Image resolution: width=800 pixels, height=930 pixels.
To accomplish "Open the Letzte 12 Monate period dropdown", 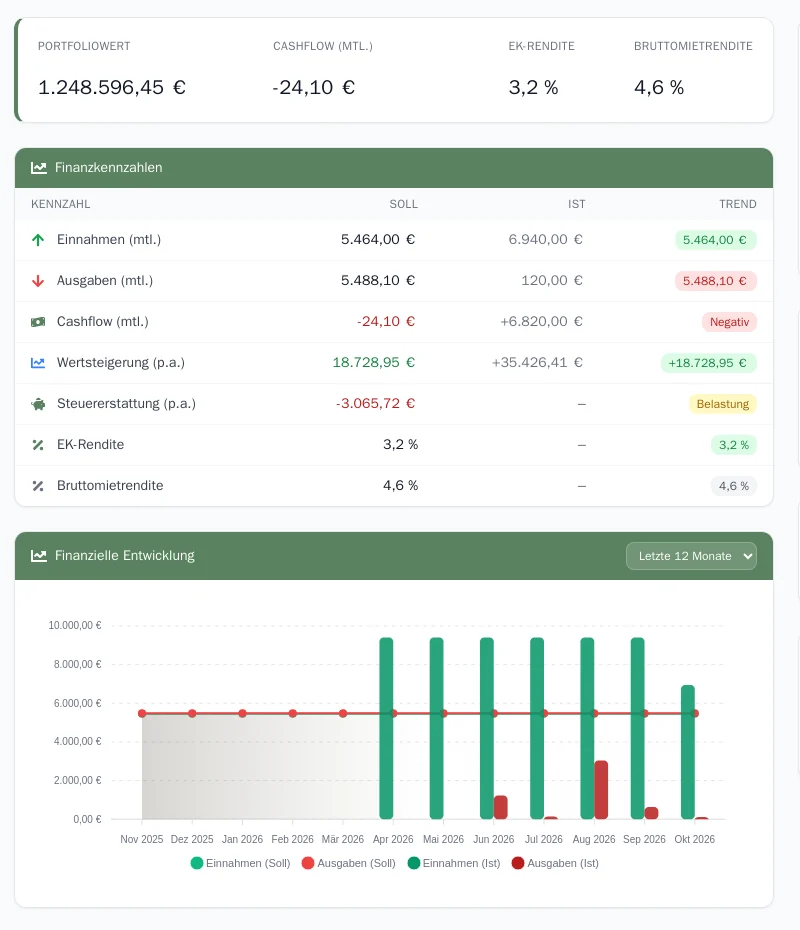I will [x=691, y=556].
